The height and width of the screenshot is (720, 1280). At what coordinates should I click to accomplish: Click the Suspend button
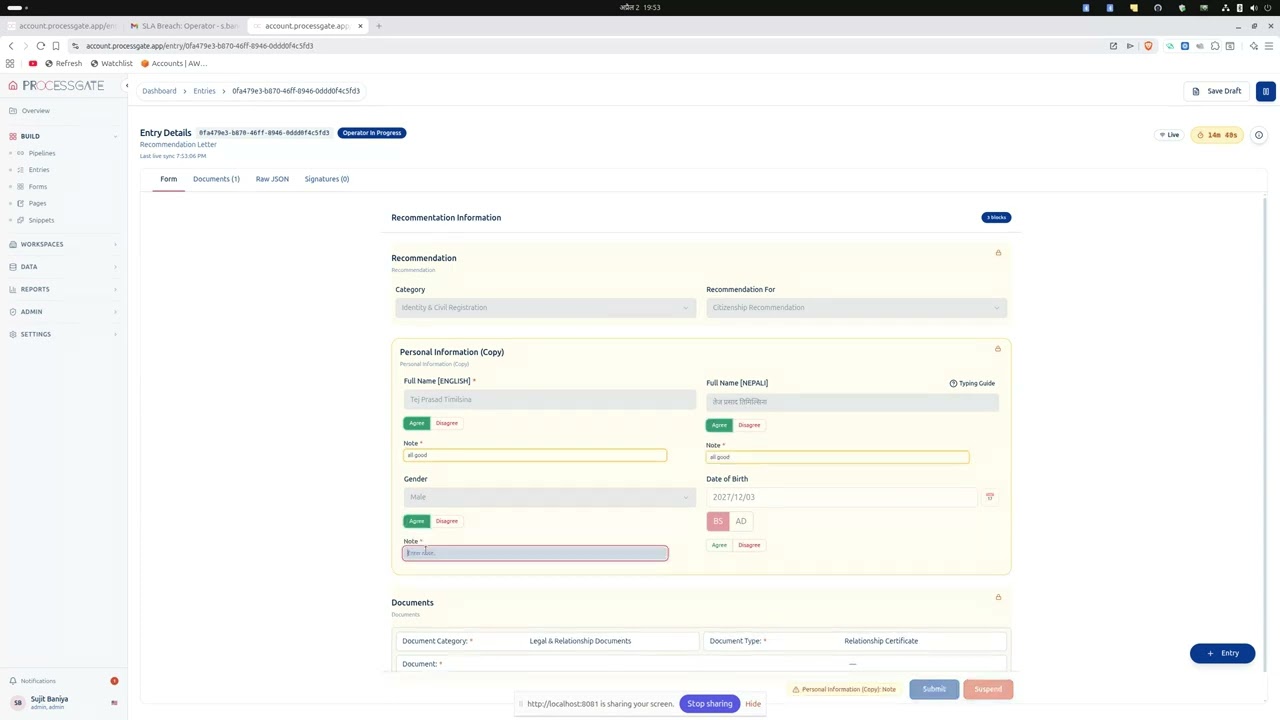point(988,689)
